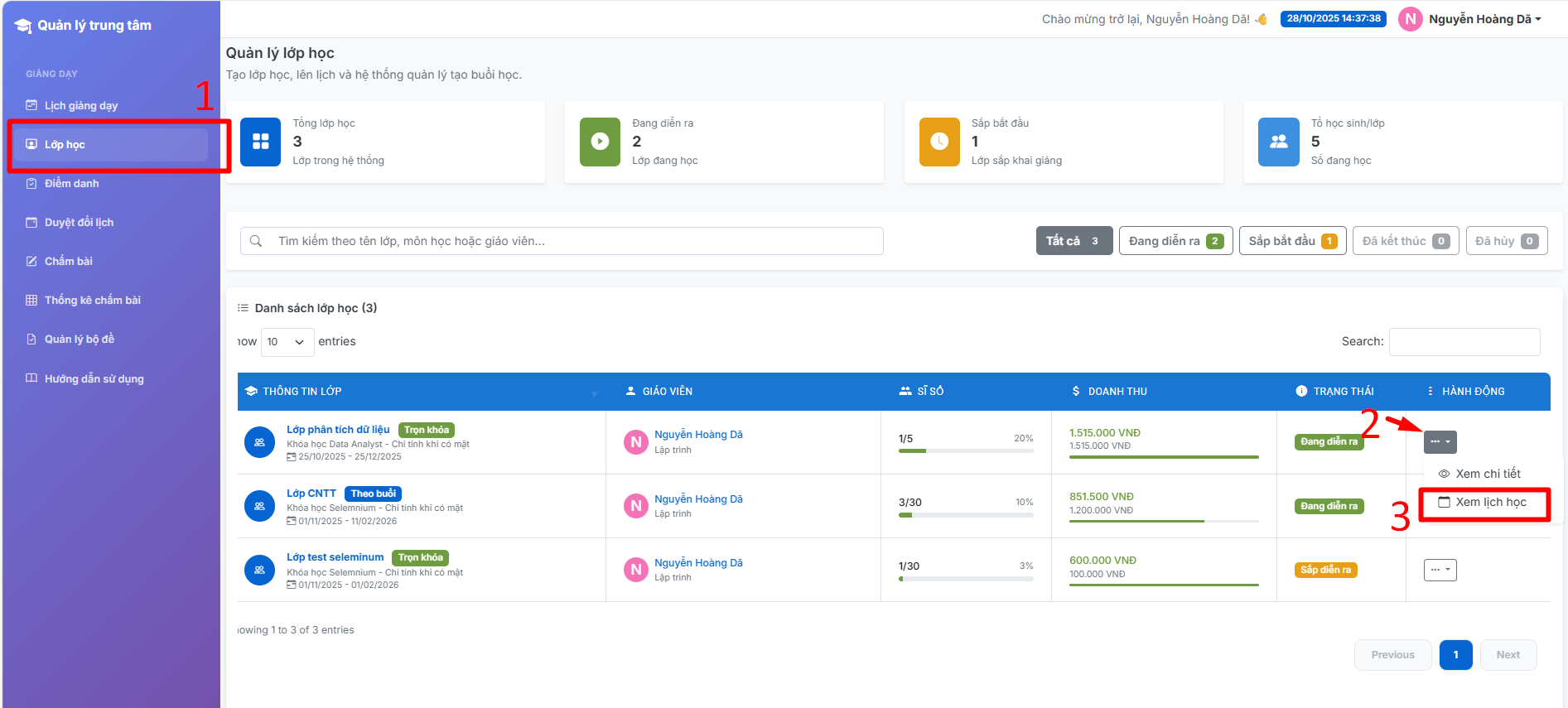Open action dropdown for Lớp test seleminum
Viewport: 1568px width, 708px height.
point(1440,570)
